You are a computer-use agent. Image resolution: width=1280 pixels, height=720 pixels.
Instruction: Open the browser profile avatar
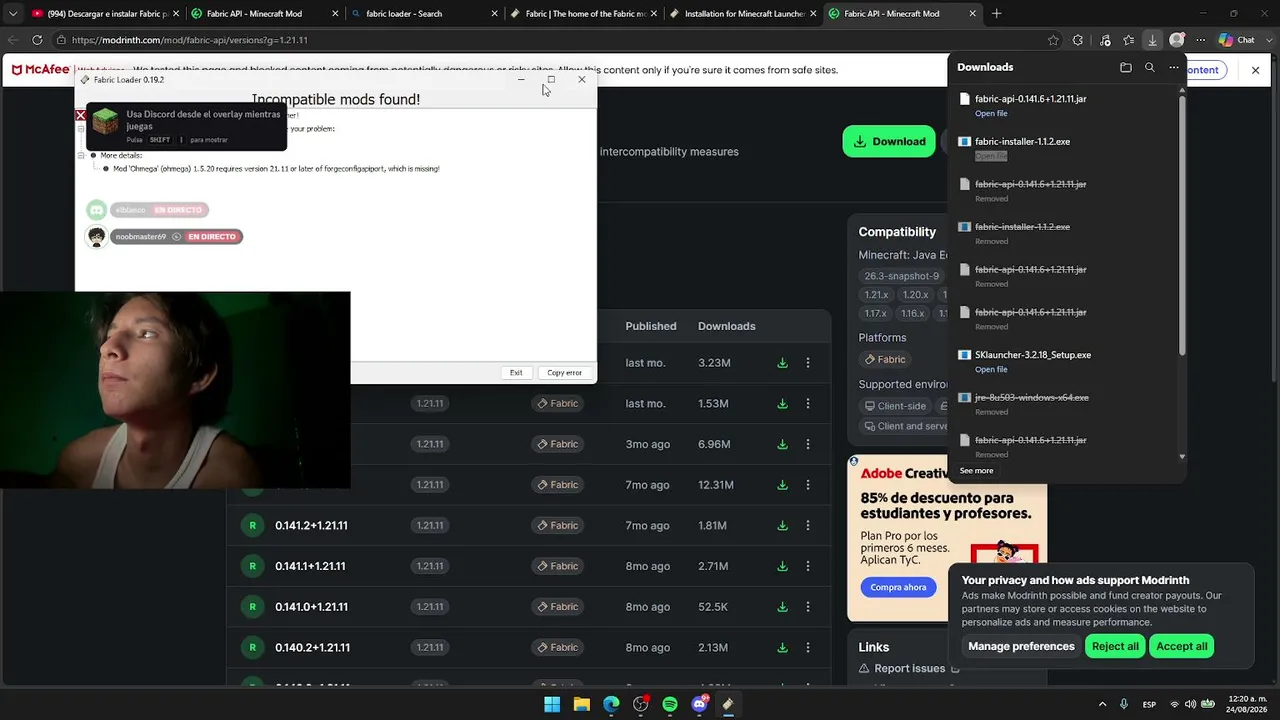1177,40
